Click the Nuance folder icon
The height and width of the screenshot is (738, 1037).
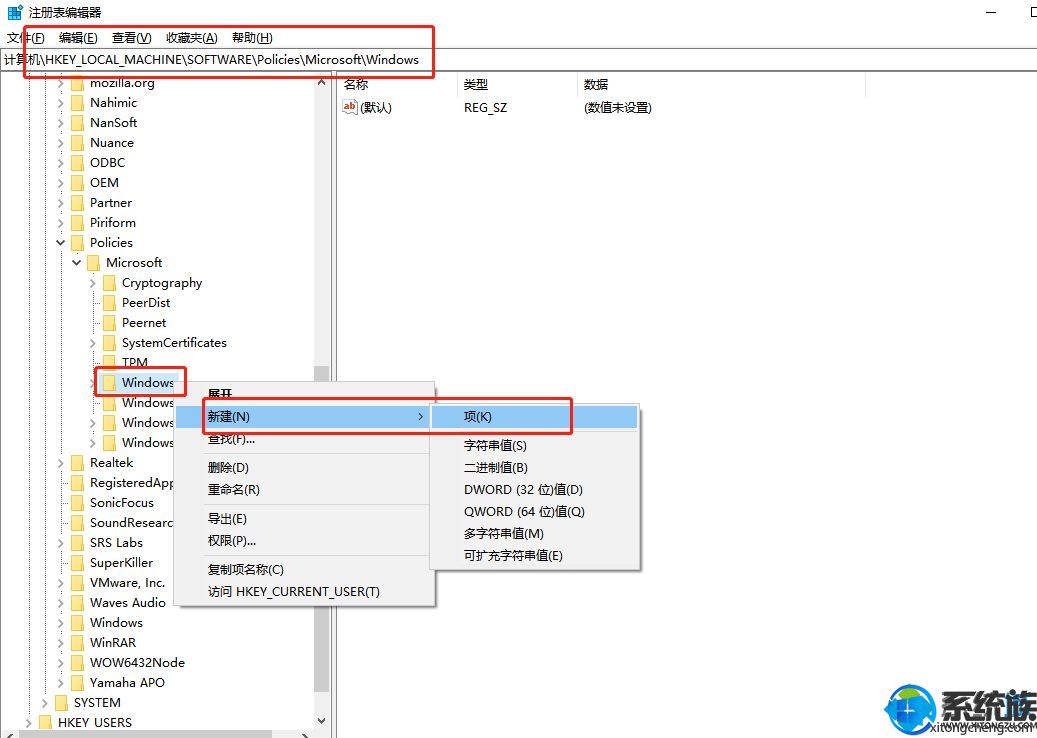[x=77, y=143]
